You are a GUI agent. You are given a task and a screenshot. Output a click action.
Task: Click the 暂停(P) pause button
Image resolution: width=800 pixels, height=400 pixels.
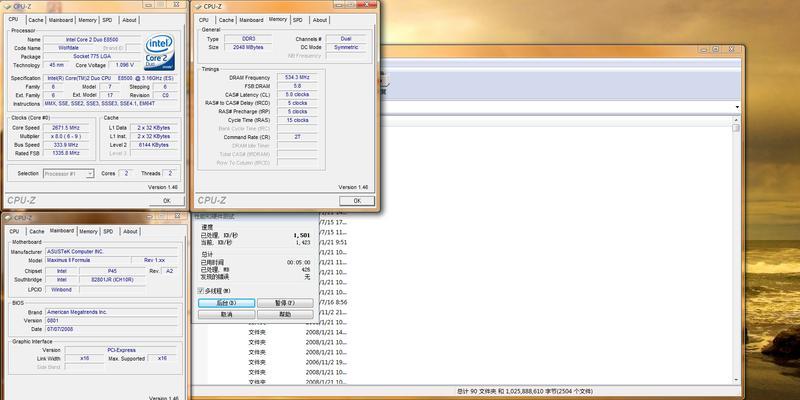click(285, 303)
